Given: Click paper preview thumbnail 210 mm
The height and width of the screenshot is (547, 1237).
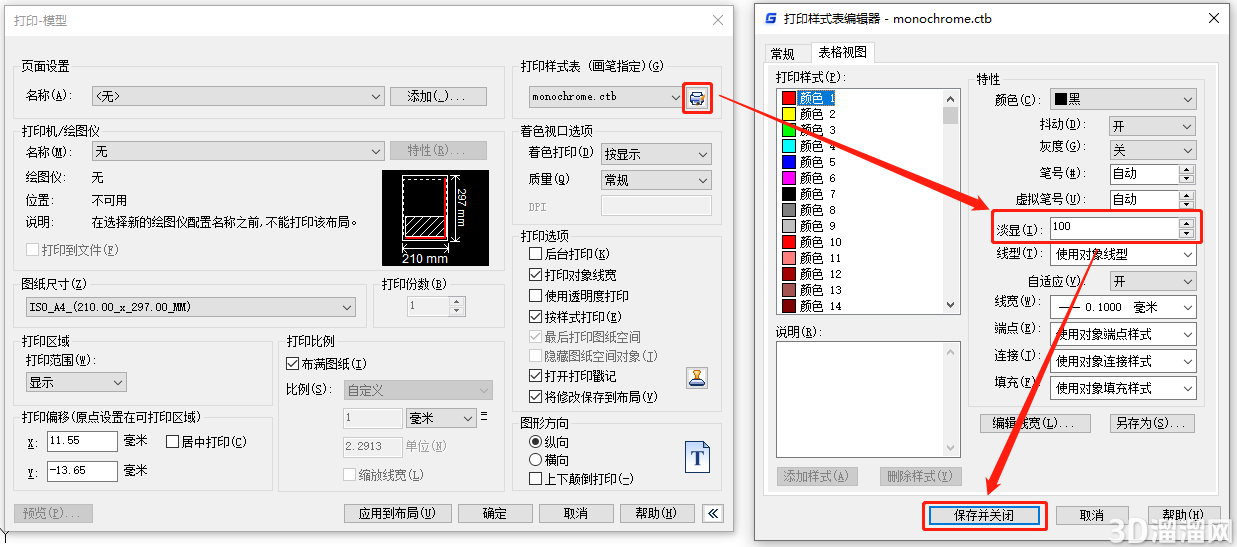Looking at the screenshot, I should pyautogui.click(x=436, y=218).
